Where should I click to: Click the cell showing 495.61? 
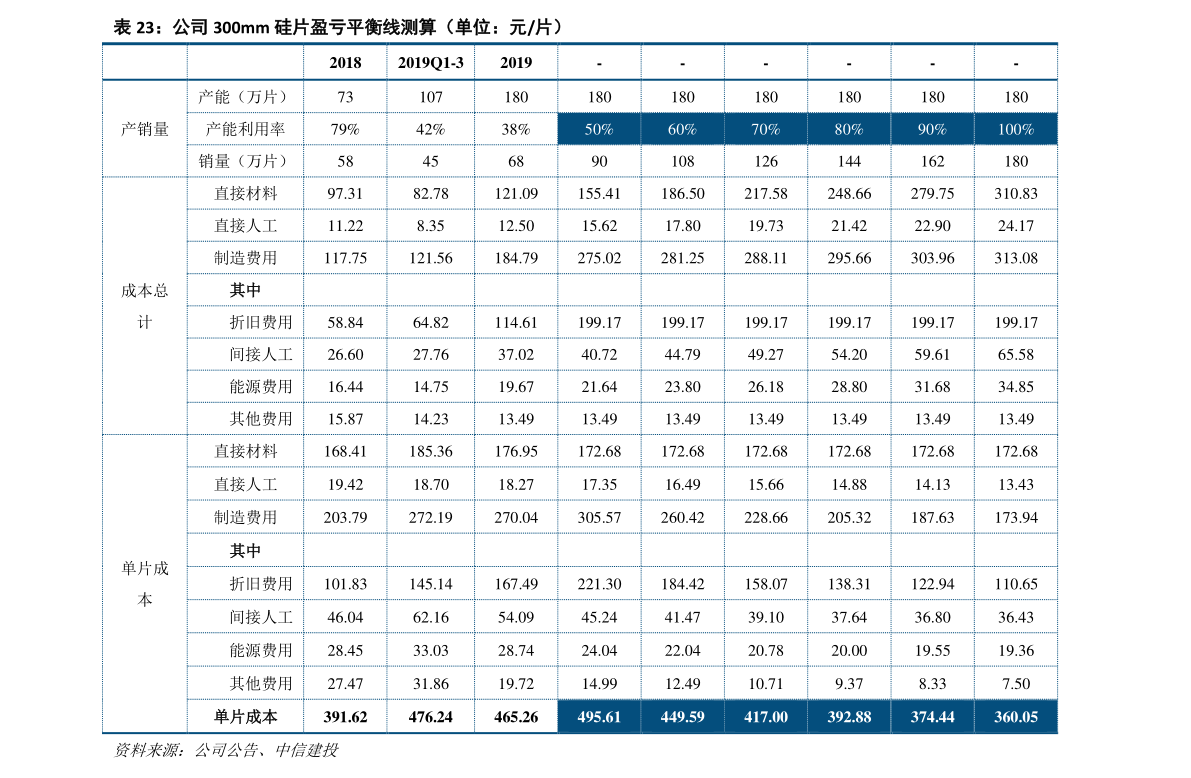tap(599, 716)
